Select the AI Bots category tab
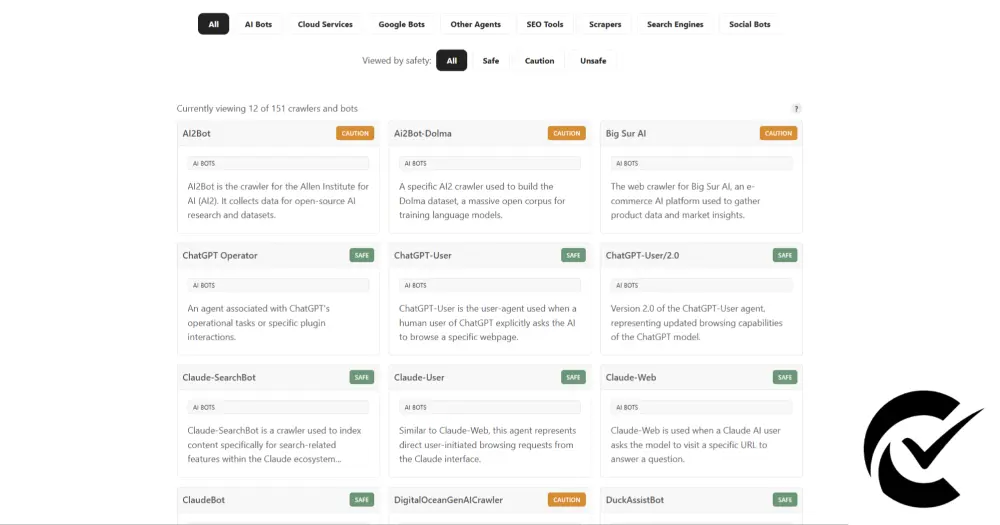Screen dimensions: 1000x525 coord(258,24)
